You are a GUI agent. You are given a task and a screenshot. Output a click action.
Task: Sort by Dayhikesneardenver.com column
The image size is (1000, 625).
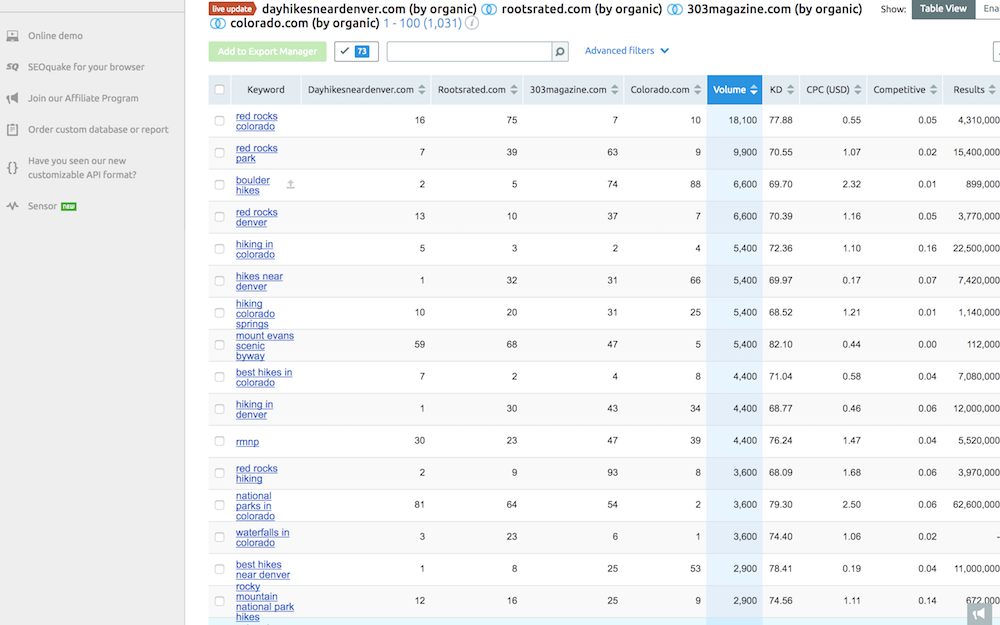point(366,90)
